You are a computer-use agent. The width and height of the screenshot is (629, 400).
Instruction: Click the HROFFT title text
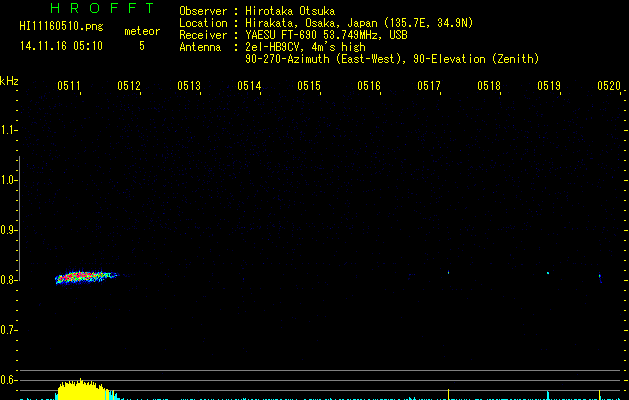pyautogui.click(x=102, y=8)
